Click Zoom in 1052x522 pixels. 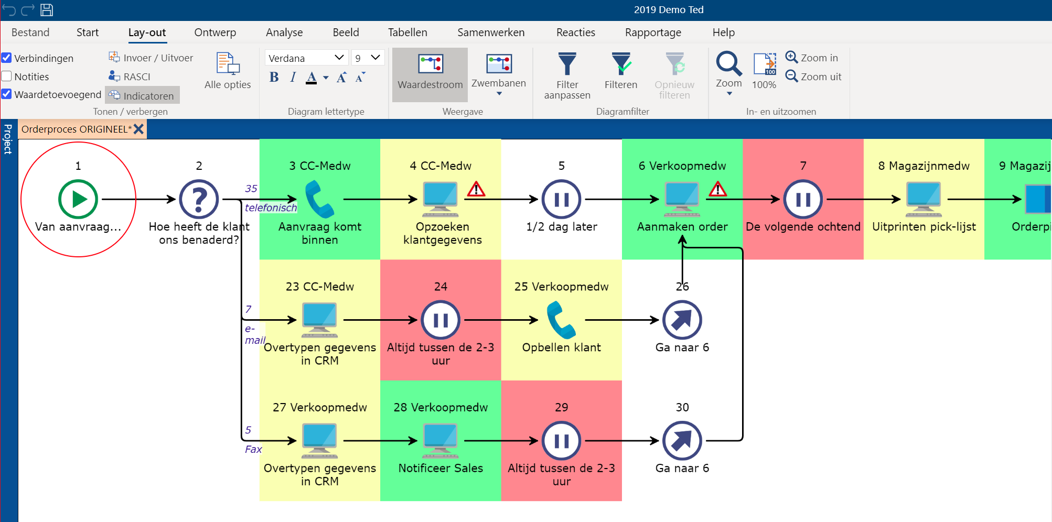tap(812, 58)
